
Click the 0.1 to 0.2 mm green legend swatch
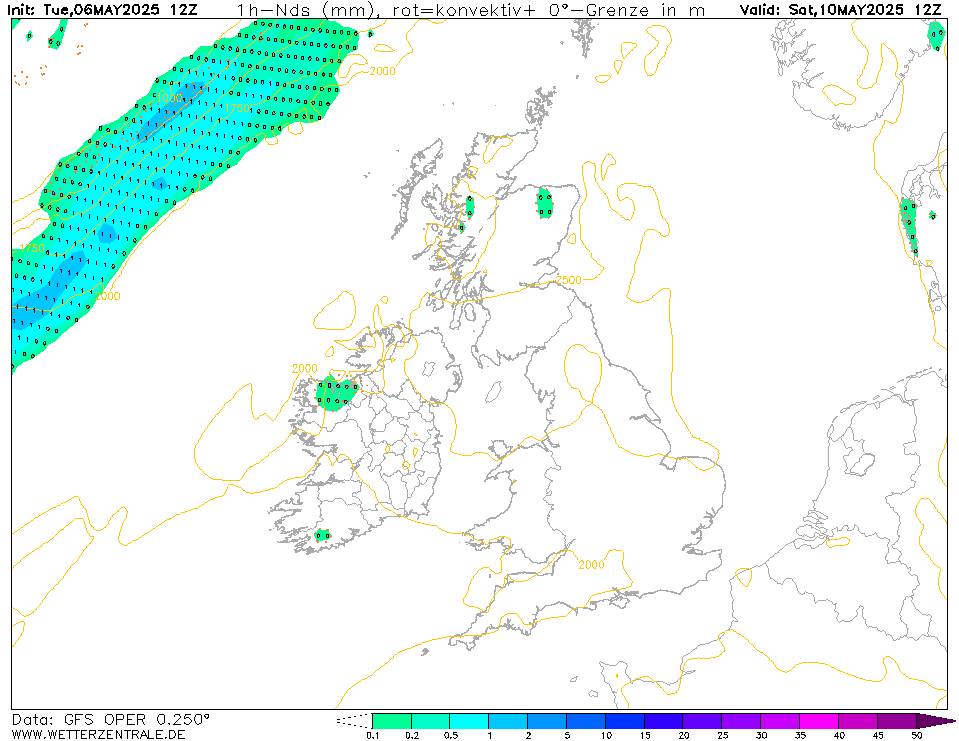pos(391,721)
